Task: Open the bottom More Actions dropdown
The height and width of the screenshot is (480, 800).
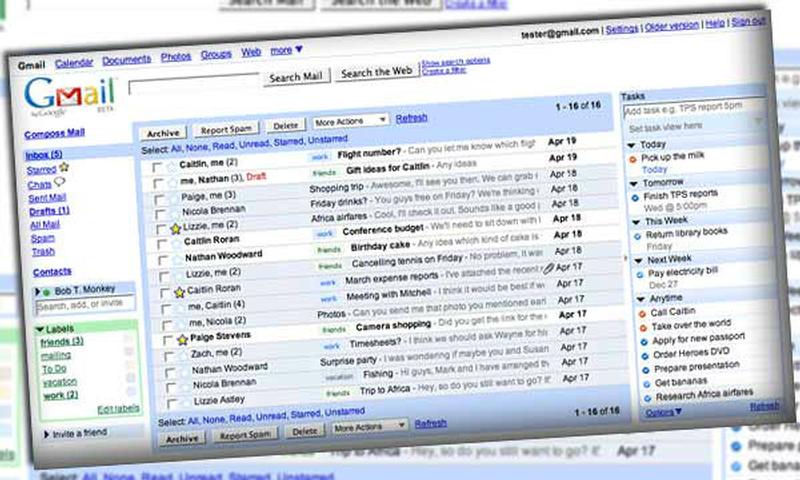Action: click(x=370, y=427)
